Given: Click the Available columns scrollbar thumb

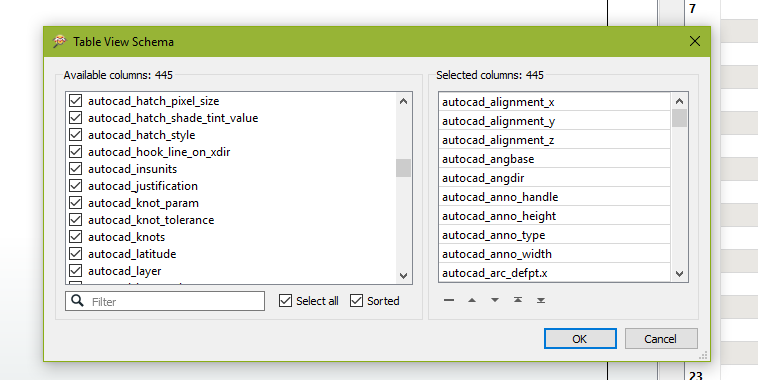Looking at the screenshot, I should tap(403, 168).
